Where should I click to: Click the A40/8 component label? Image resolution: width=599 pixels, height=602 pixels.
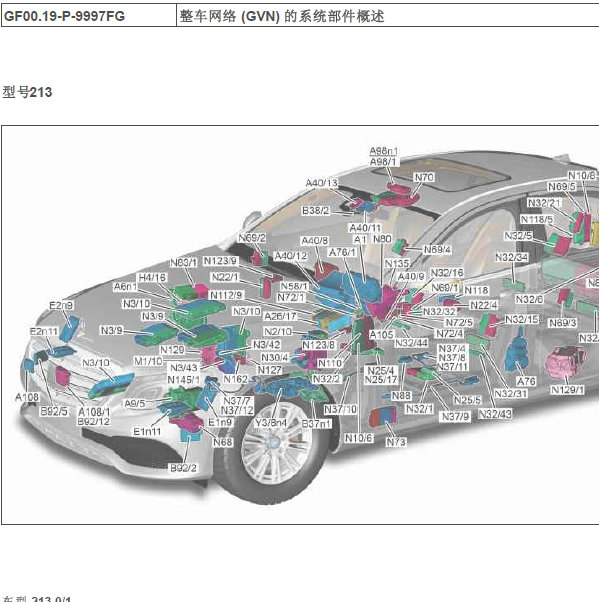(x=314, y=241)
